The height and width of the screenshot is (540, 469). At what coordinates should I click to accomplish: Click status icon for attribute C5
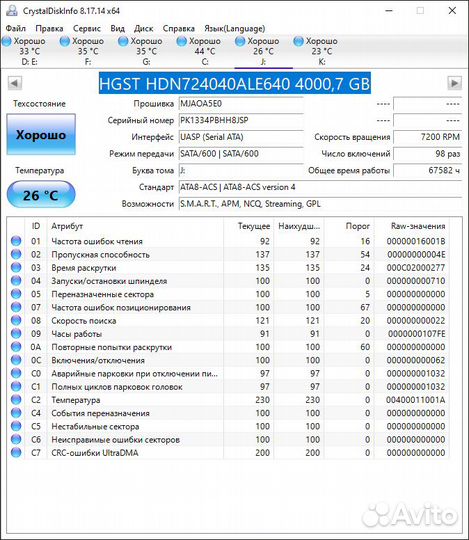pos(16,426)
